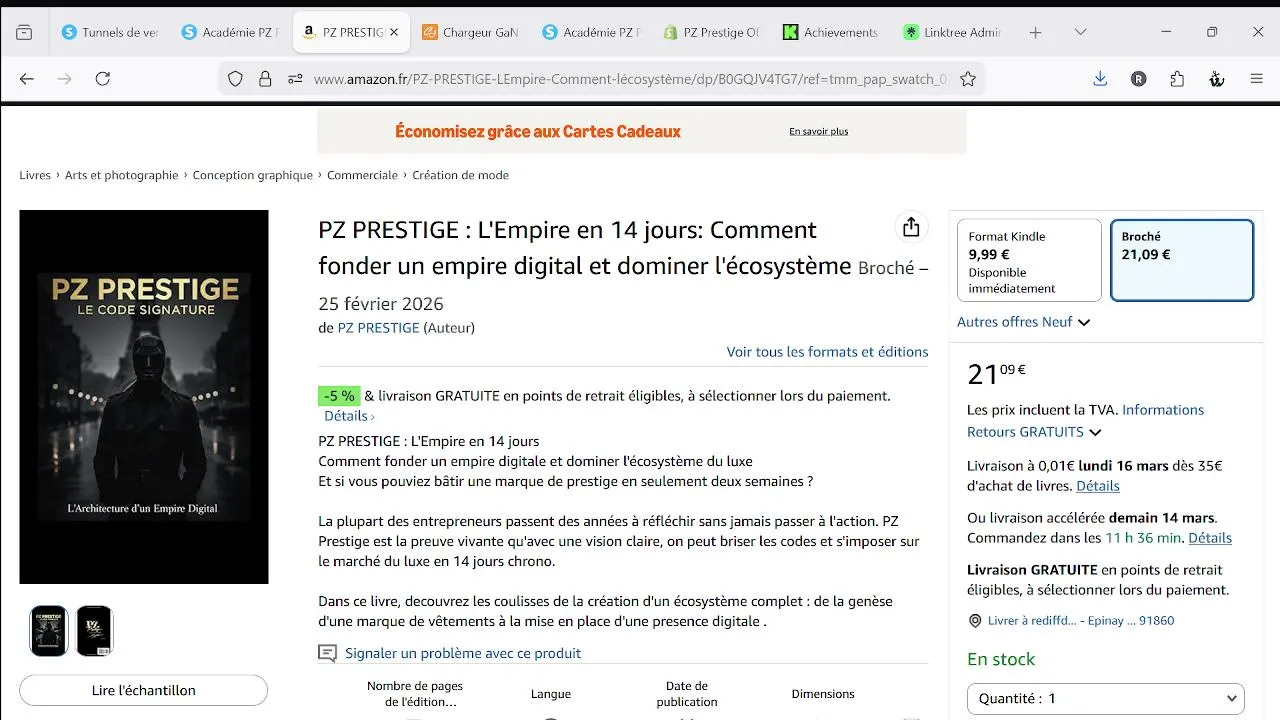Expand the Autres offres Neuf dropdown
The height and width of the screenshot is (720, 1280).
coord(1023,322)
